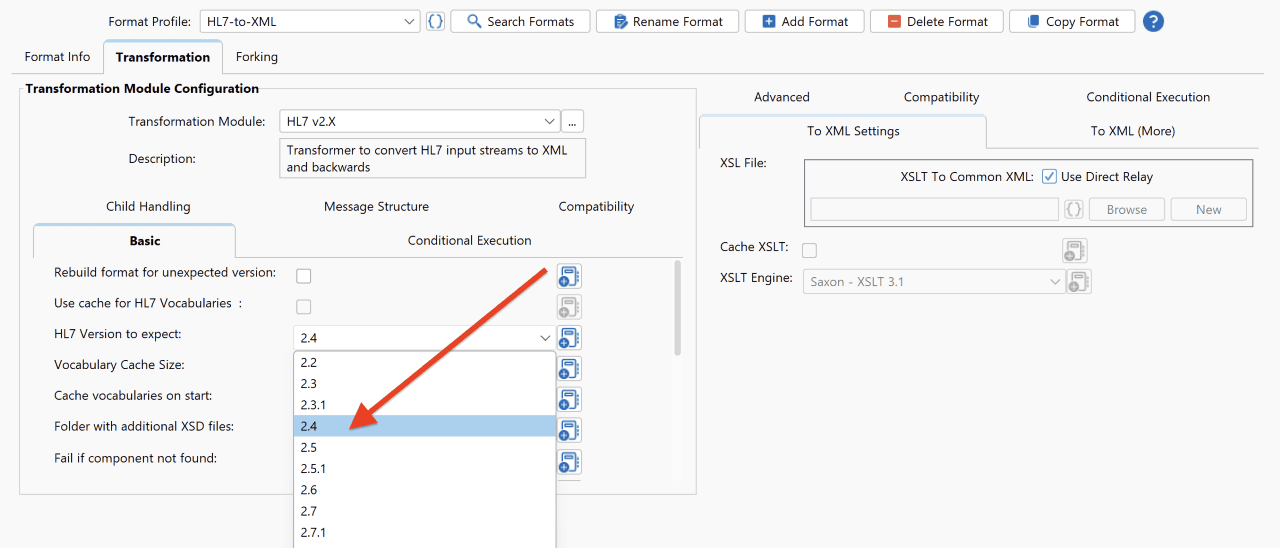Click curly braces icon beside XSL file field
Screen dimensions: 1280x548
[x=1073, y=209]
